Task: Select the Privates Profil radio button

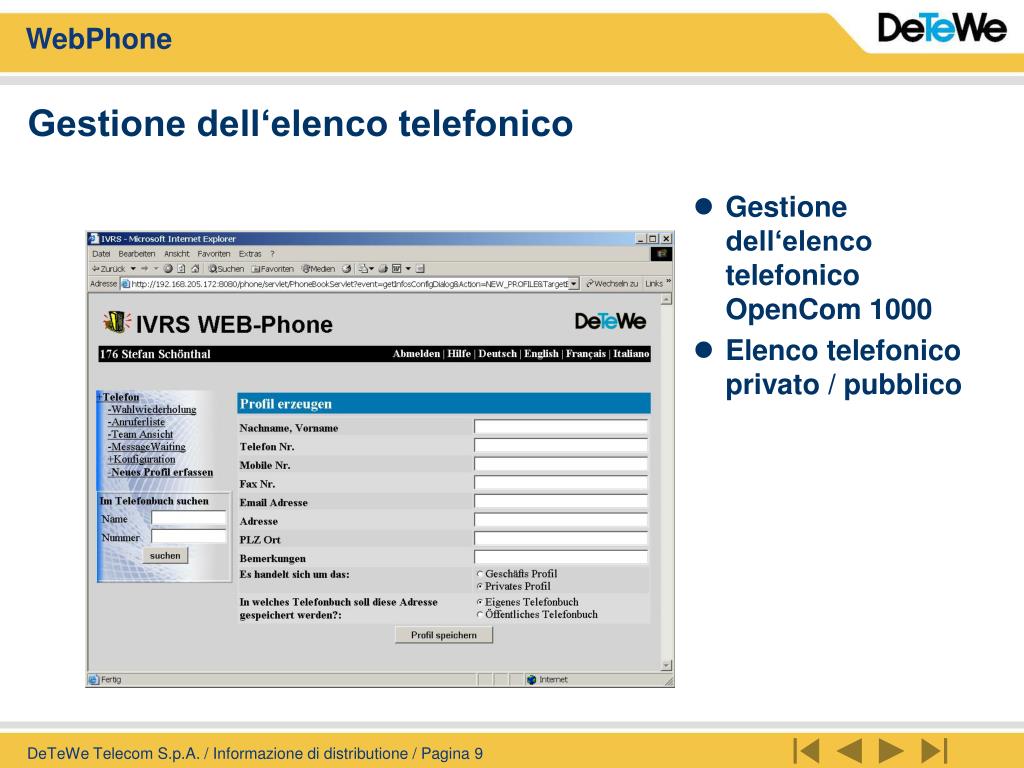Action: pyautogui.click(x=480, y=586)
